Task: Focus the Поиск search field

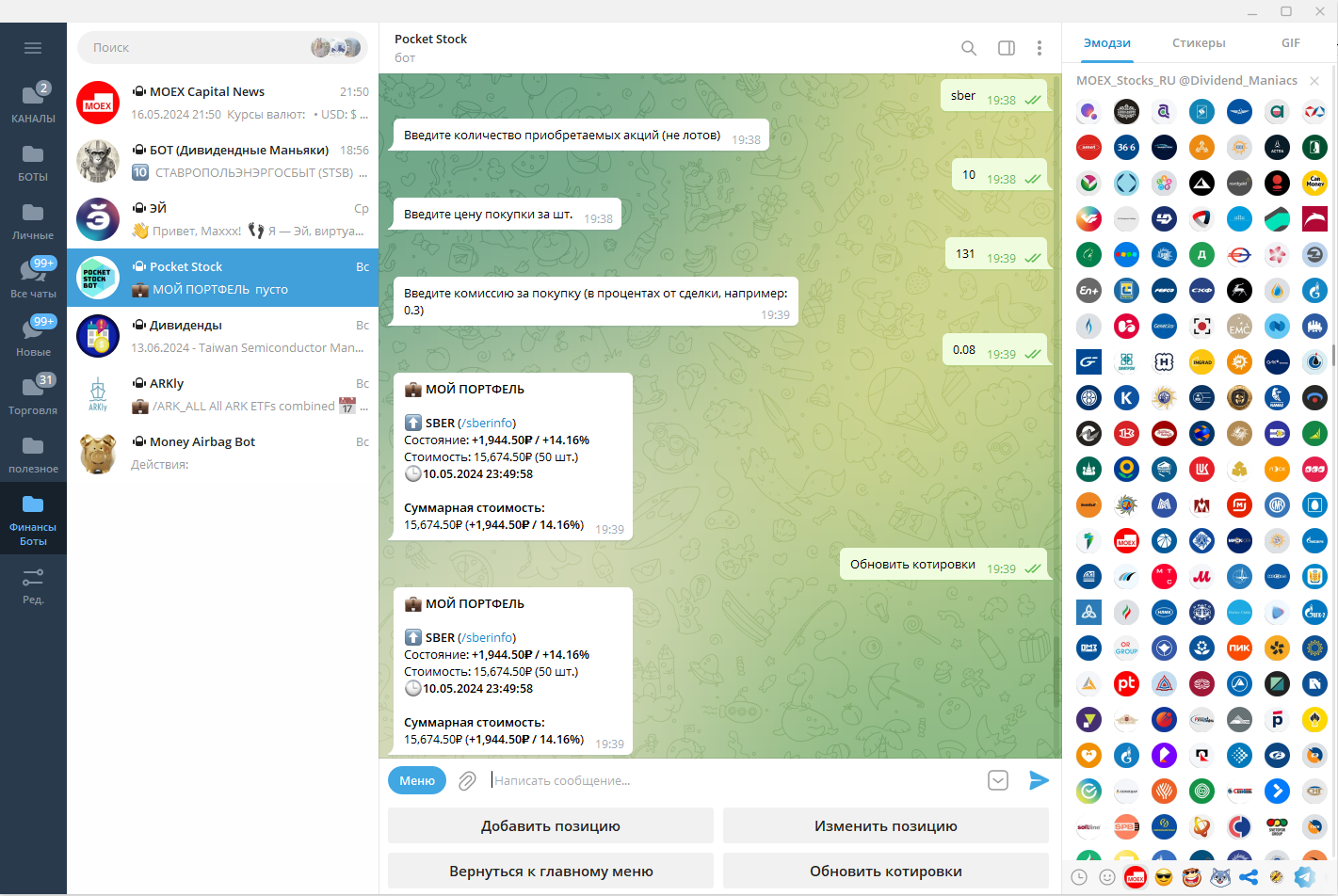Action: coord(222,47)
